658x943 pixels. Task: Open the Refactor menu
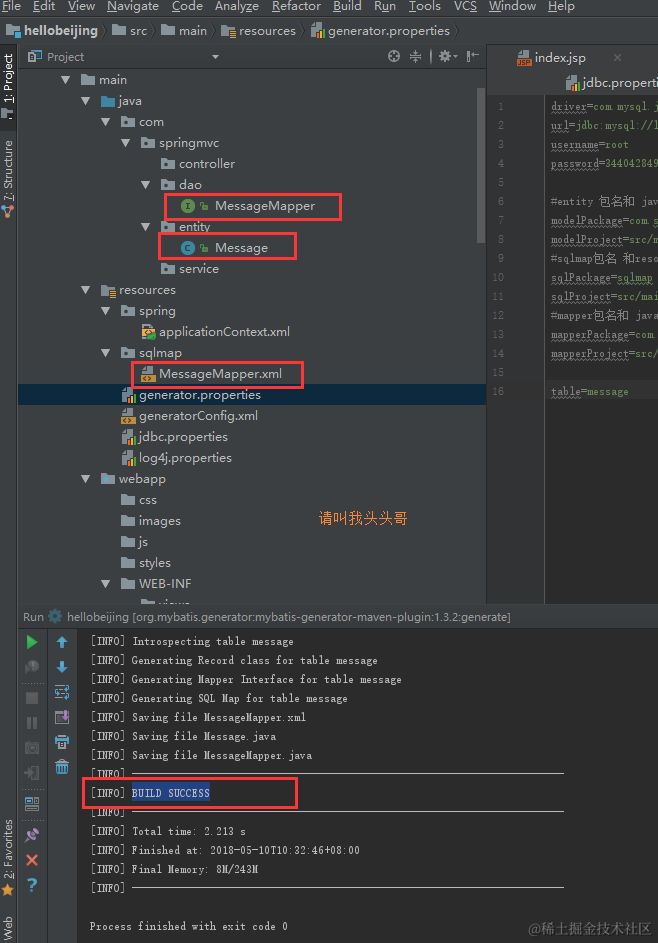(296, 6)
